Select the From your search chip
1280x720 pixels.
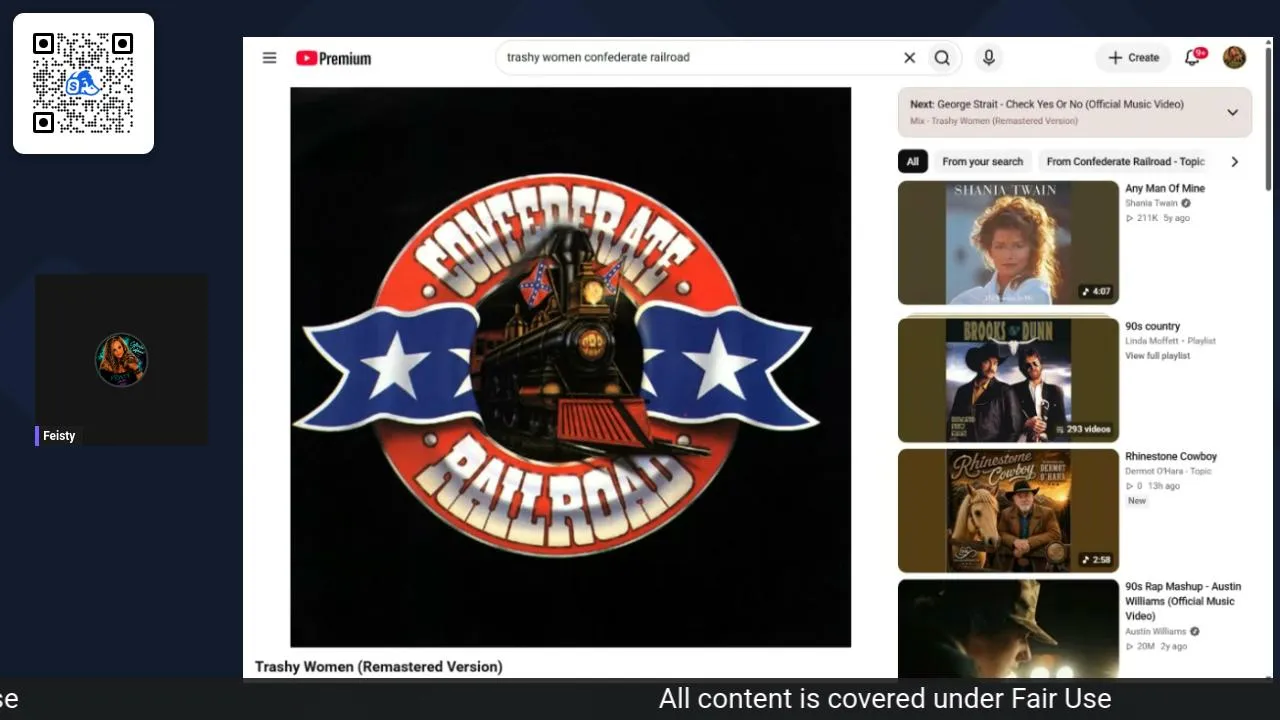982,161
